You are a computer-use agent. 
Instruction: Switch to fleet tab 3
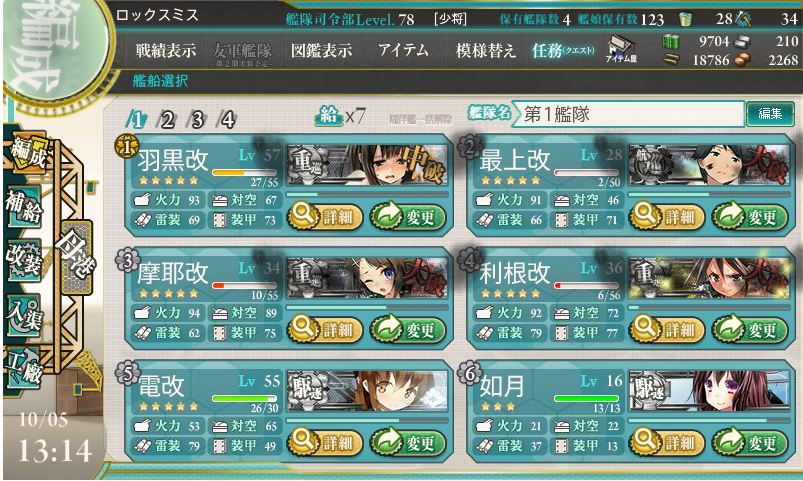pos(197,120)
